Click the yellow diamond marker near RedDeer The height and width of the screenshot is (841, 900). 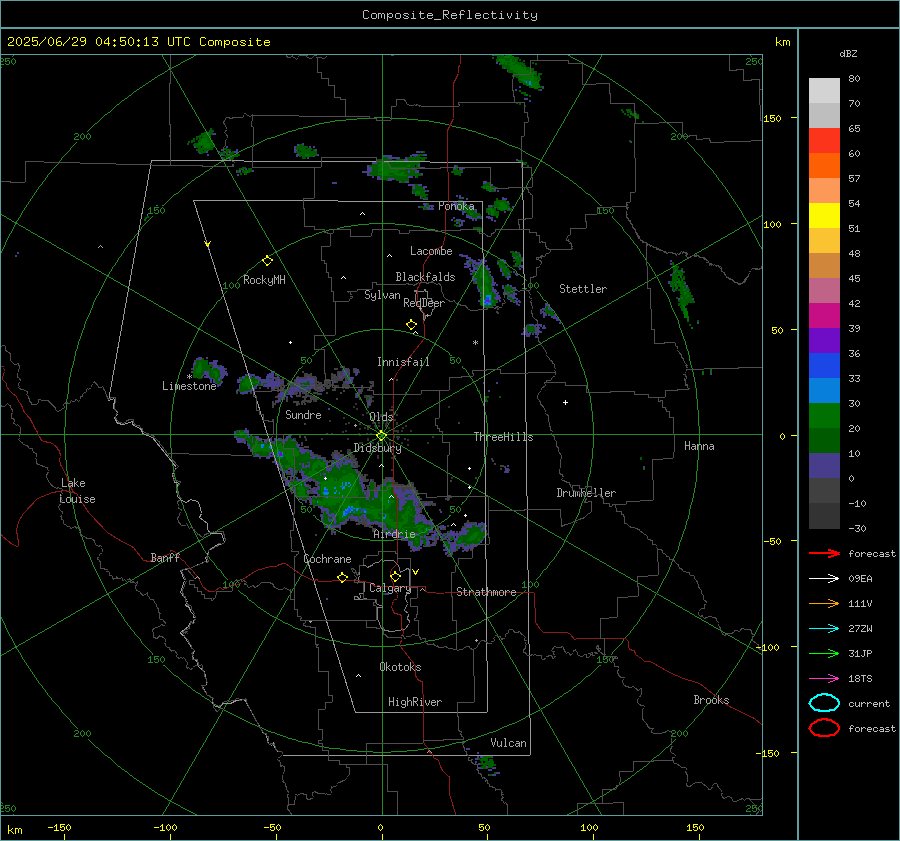[x=411, y=325]
